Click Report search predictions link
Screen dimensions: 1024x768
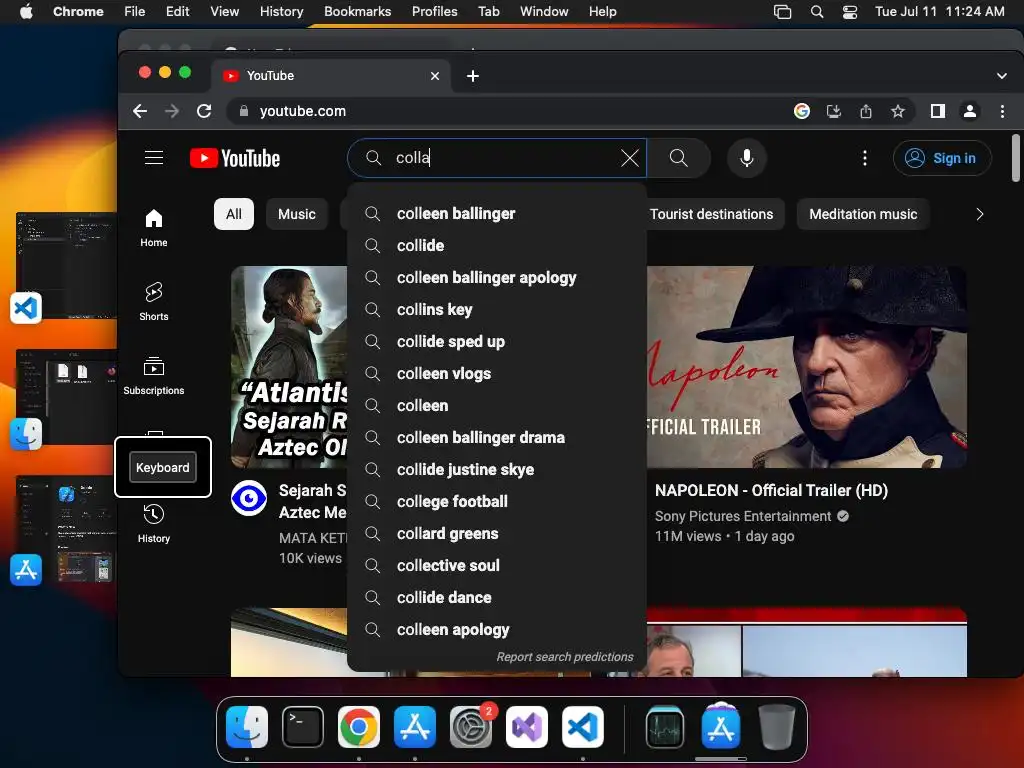tap(564, 657)
